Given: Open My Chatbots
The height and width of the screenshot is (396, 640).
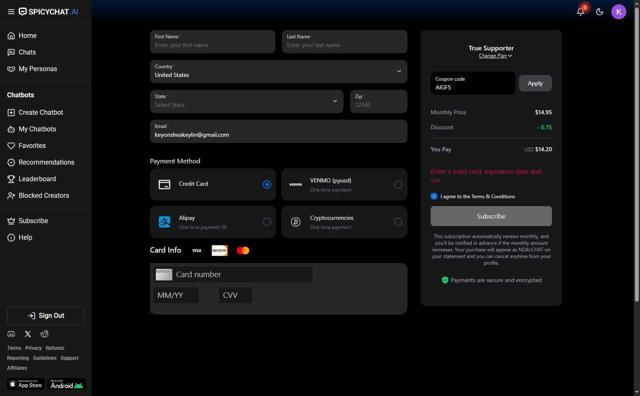Looking at the screenshot, I should point(32,129).
